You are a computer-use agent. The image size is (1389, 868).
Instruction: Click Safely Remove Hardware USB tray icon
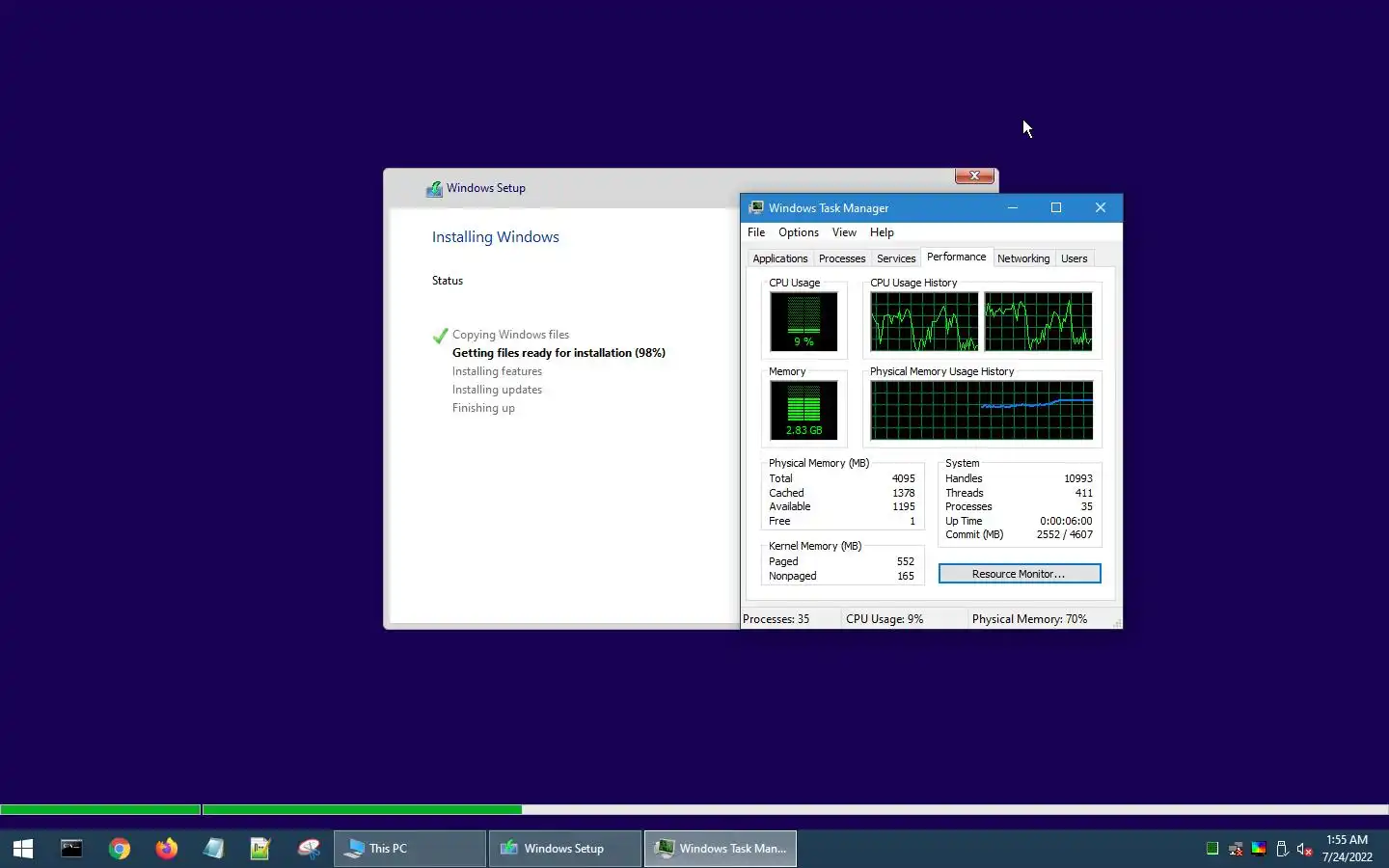pos(1282,849)
